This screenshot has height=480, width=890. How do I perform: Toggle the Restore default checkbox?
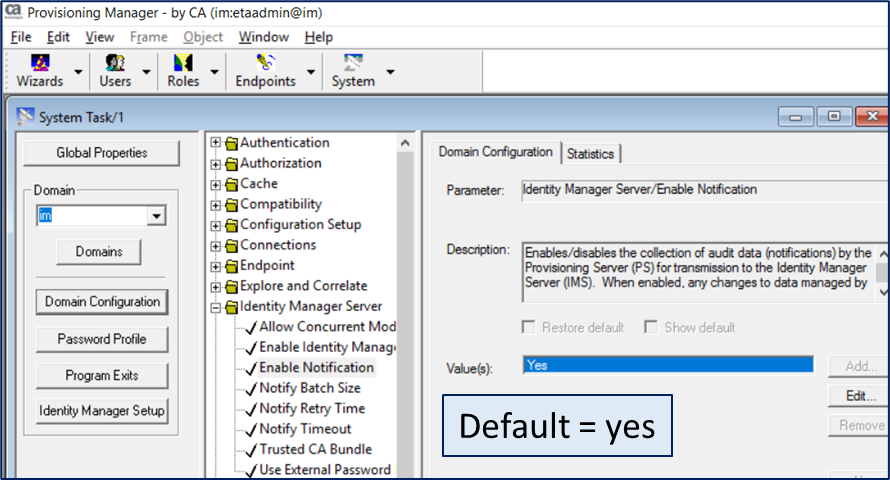pyautogui.click(x=529, y=328)
